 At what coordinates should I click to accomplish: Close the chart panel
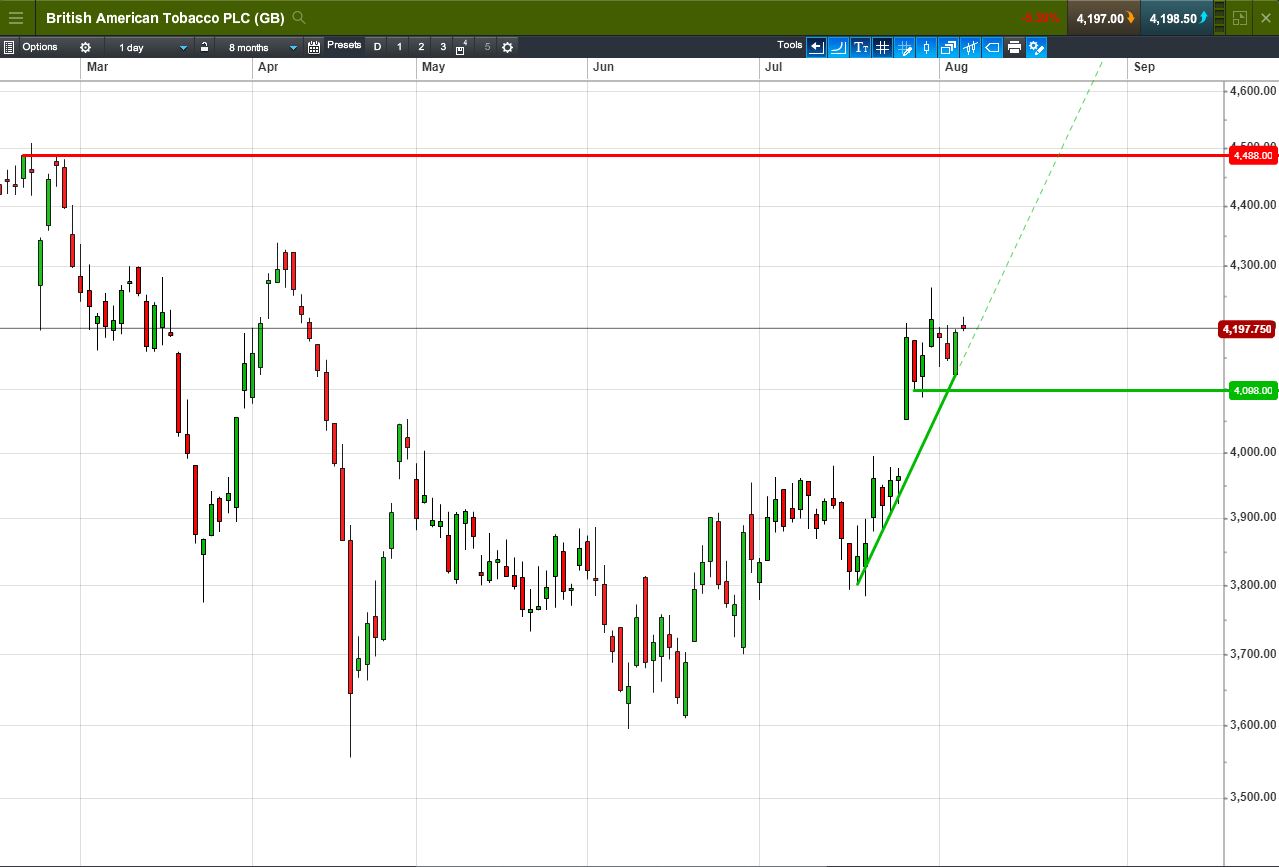(1266, 18)
